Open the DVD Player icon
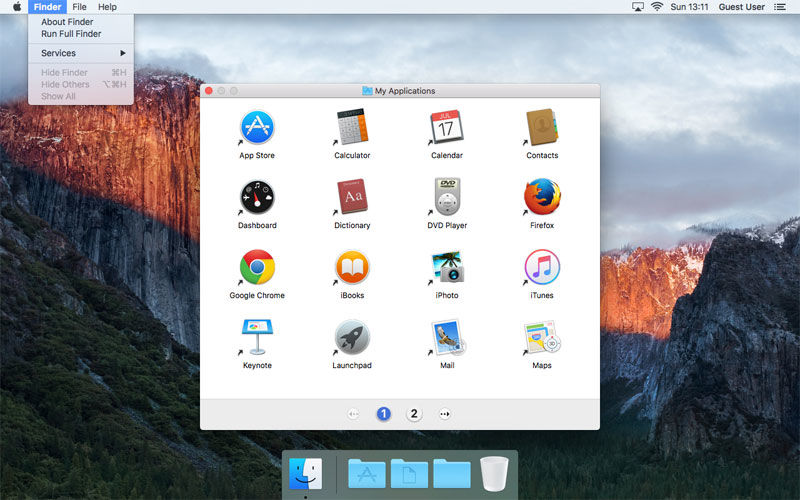800x500 pixels. click(x=447, y=197)
